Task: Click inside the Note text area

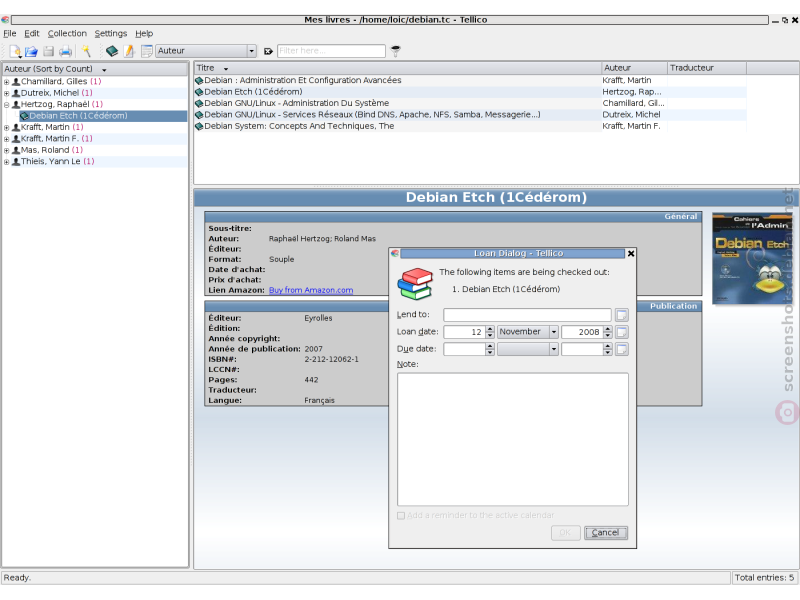Action: pyautogui.click(x=513, y=439)
